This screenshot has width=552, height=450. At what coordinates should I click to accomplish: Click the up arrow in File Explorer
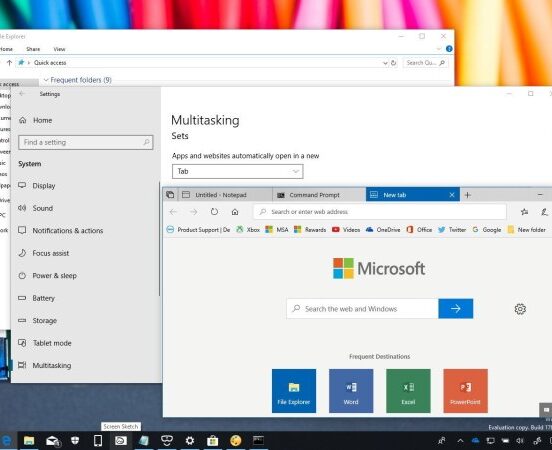tap(10, 63)
